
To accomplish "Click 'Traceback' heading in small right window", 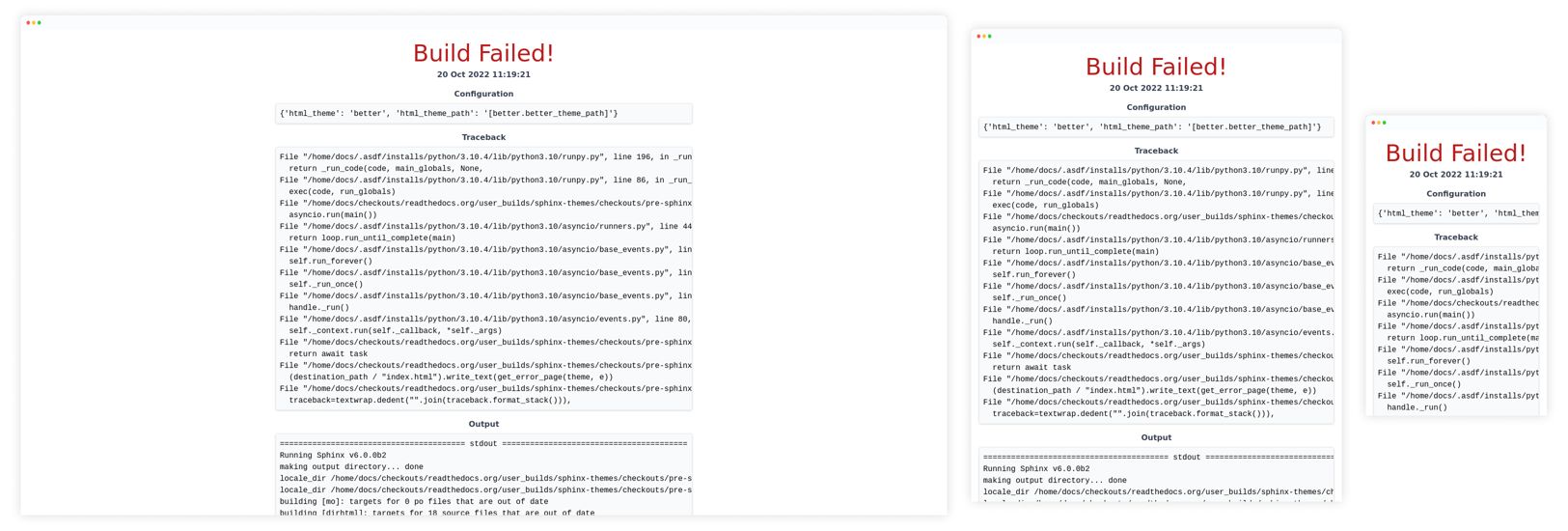I will 1456,238.
